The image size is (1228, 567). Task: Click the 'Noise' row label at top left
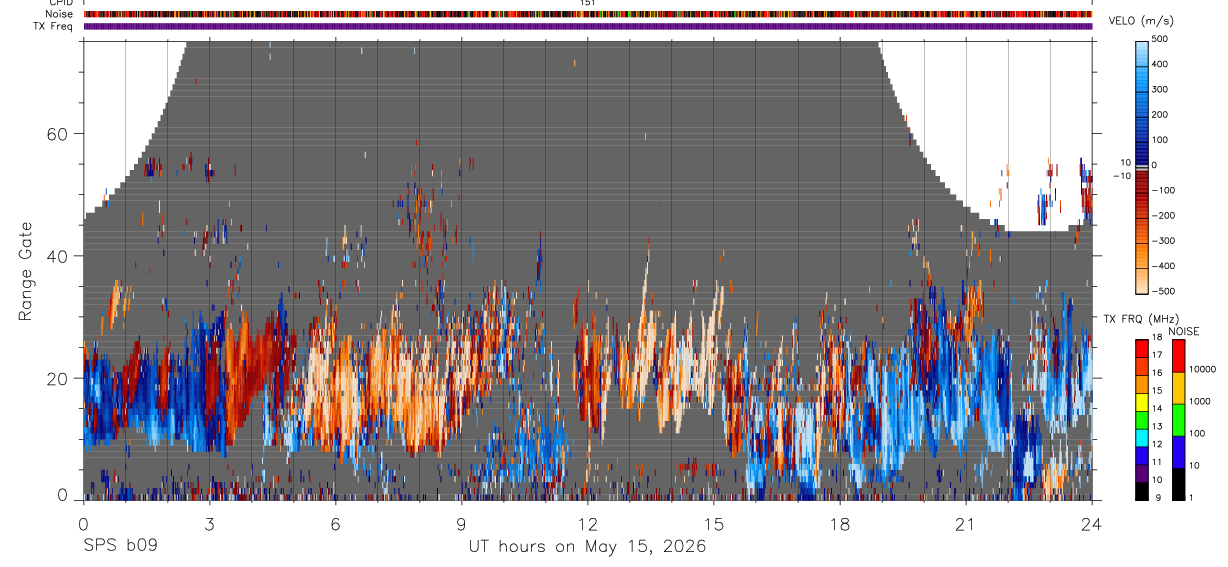(57, 14)
